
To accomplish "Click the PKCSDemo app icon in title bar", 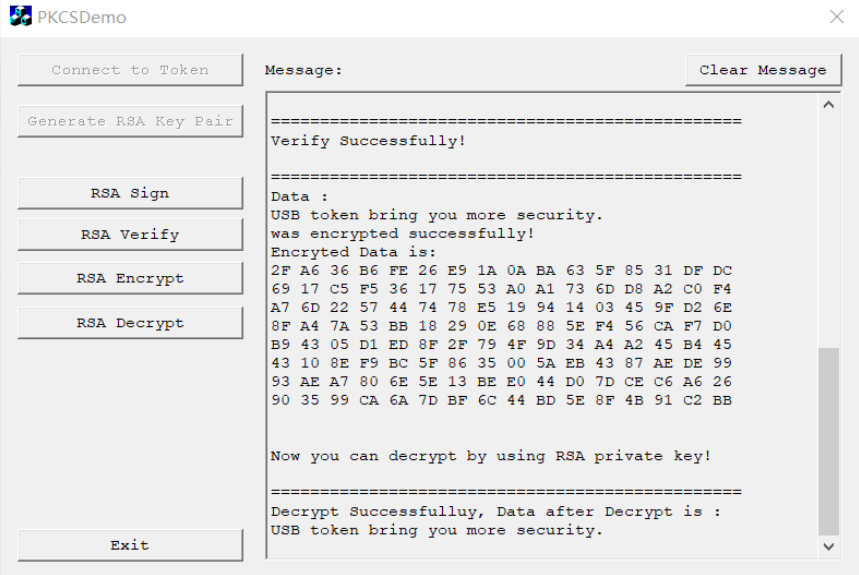I will pos(20,16).
